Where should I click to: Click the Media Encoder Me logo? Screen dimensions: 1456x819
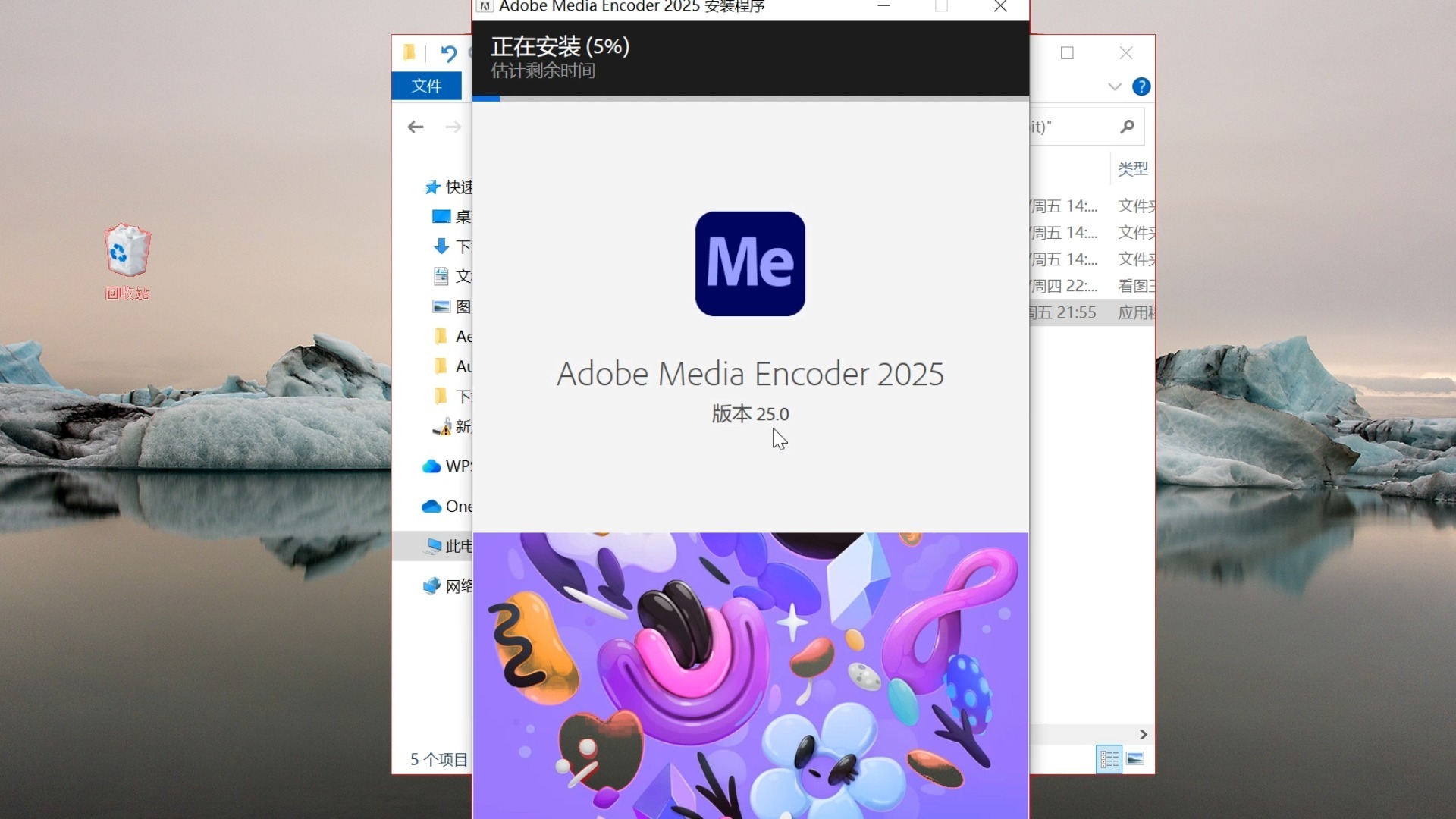[750, 263]
